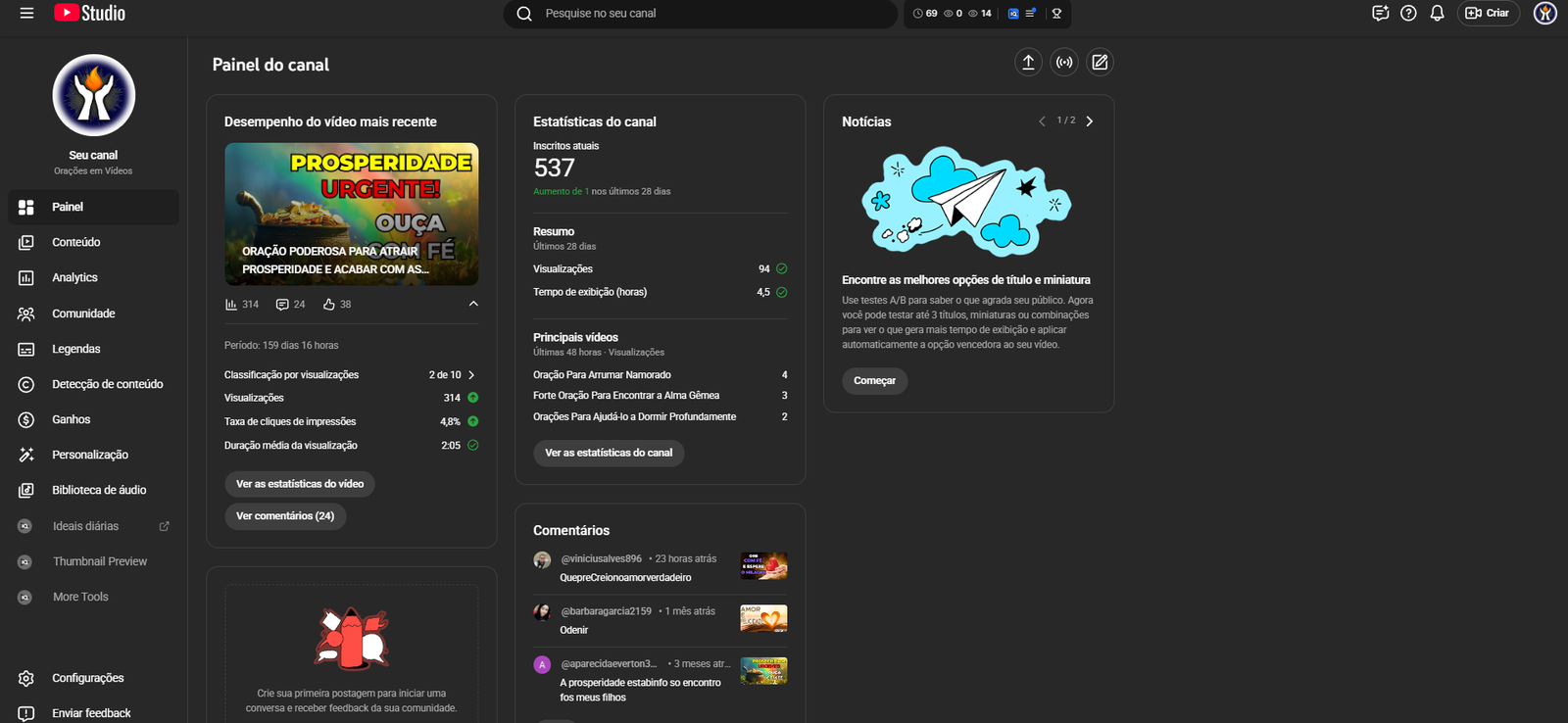Click 'Ver comentários (24)' button
This screenshot has height=723, width=1568.
(285, 516)
